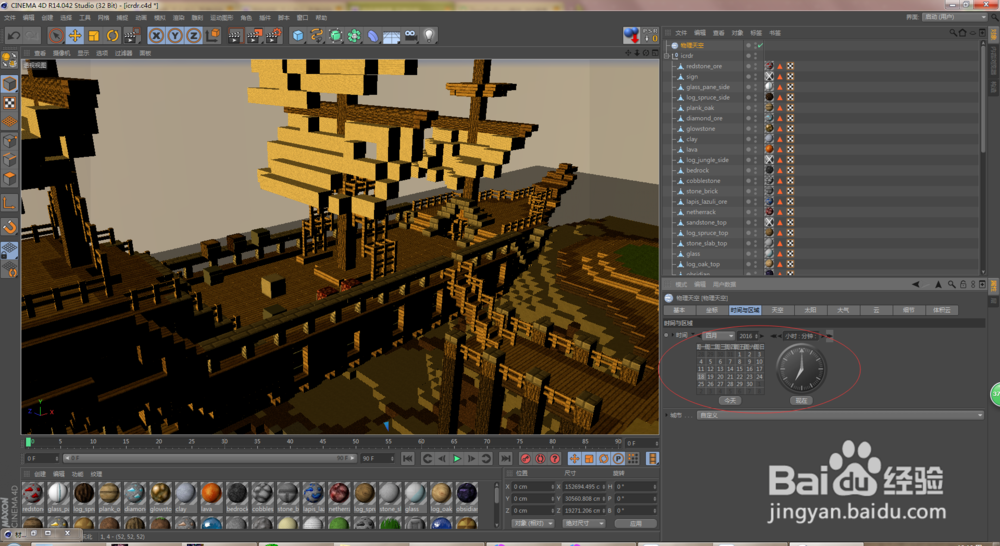This screenshot has width=1000, height=546.
Task: Click the red record keyframe button
Action: point(526,459)
